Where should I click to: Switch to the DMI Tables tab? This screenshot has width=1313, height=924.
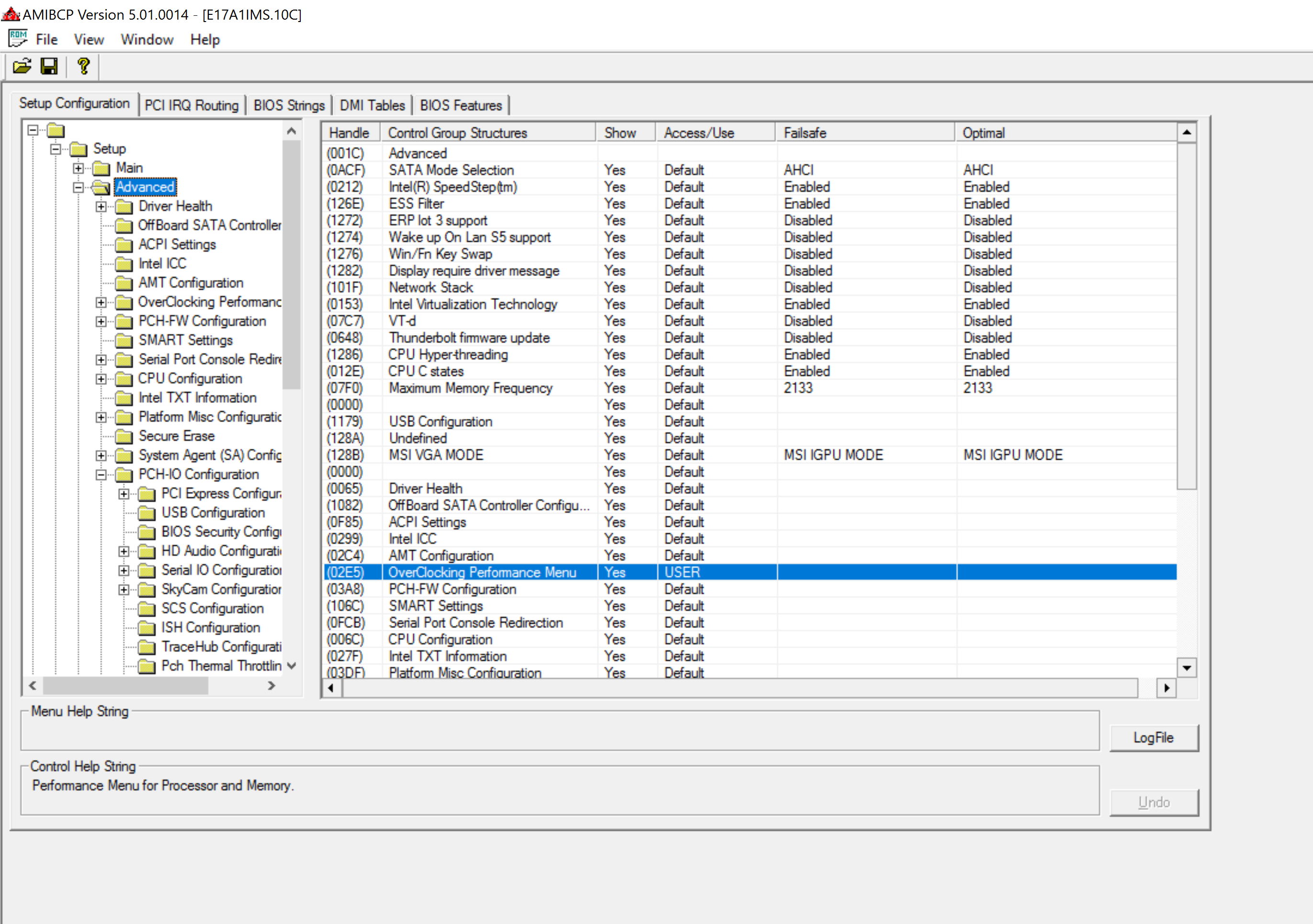[x=372, y=105]
